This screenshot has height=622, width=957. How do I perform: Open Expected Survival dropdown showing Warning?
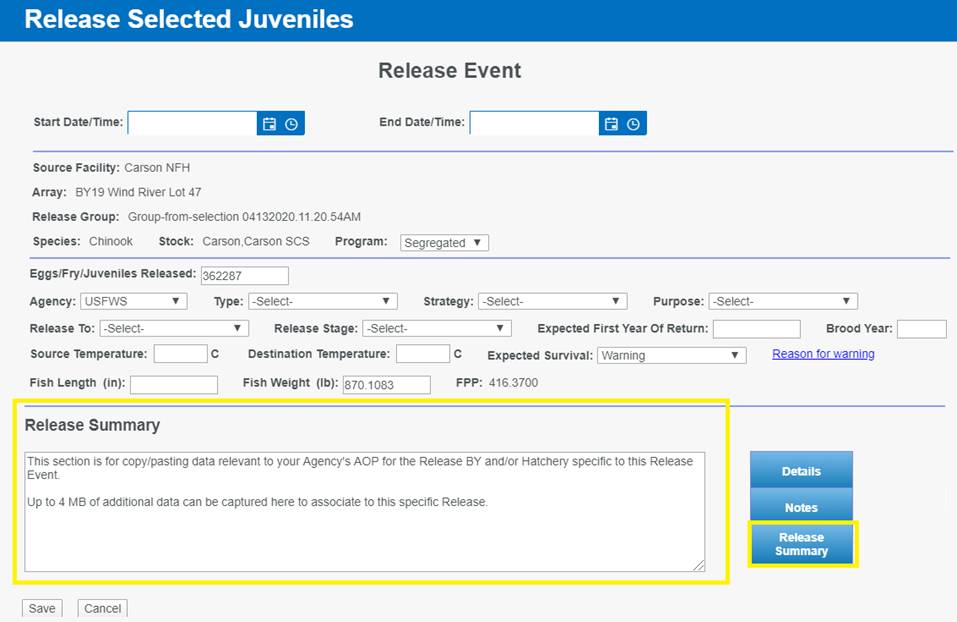[x=671, y=355]
